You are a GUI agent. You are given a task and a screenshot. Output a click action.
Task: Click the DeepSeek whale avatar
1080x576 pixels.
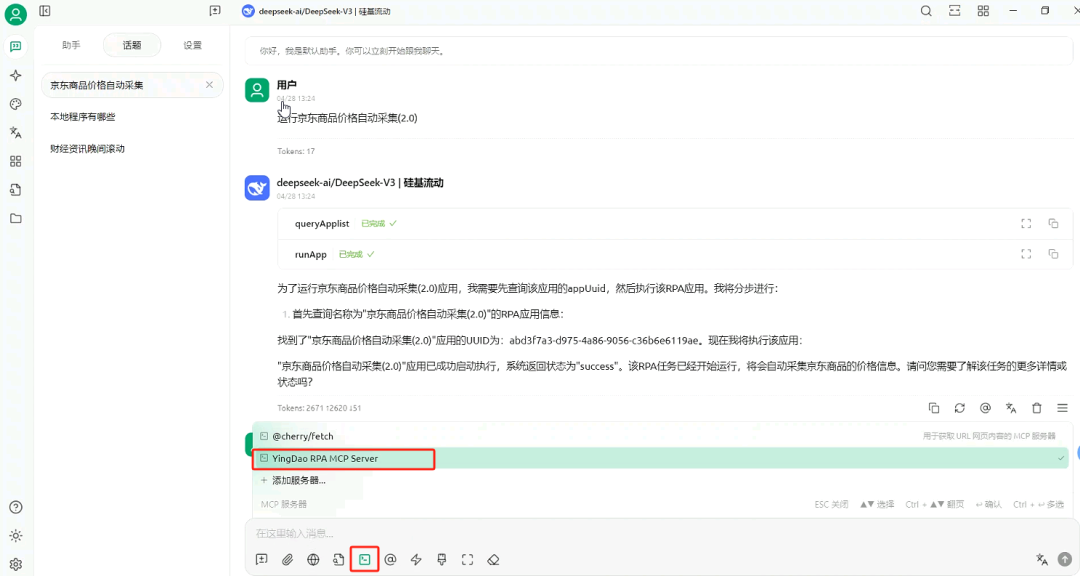pyautogui.click(x=257, y=188)
